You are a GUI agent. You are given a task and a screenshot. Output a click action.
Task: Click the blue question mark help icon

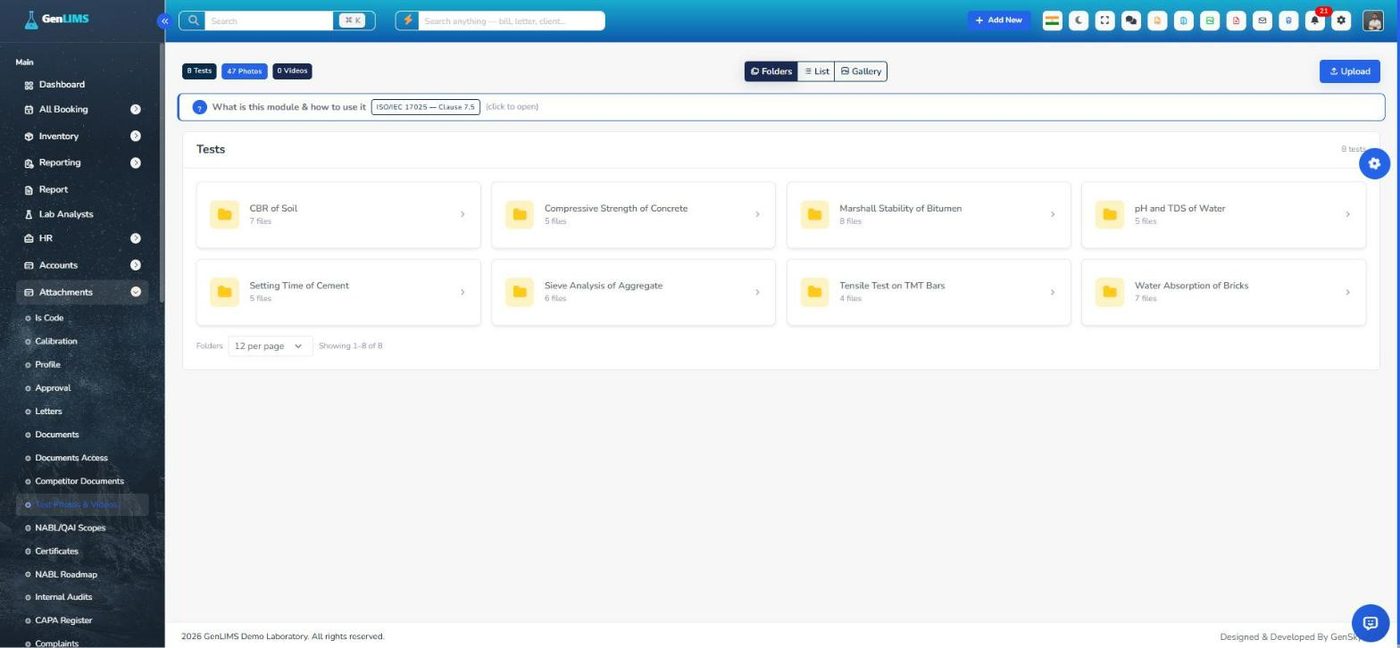(199, 107)
